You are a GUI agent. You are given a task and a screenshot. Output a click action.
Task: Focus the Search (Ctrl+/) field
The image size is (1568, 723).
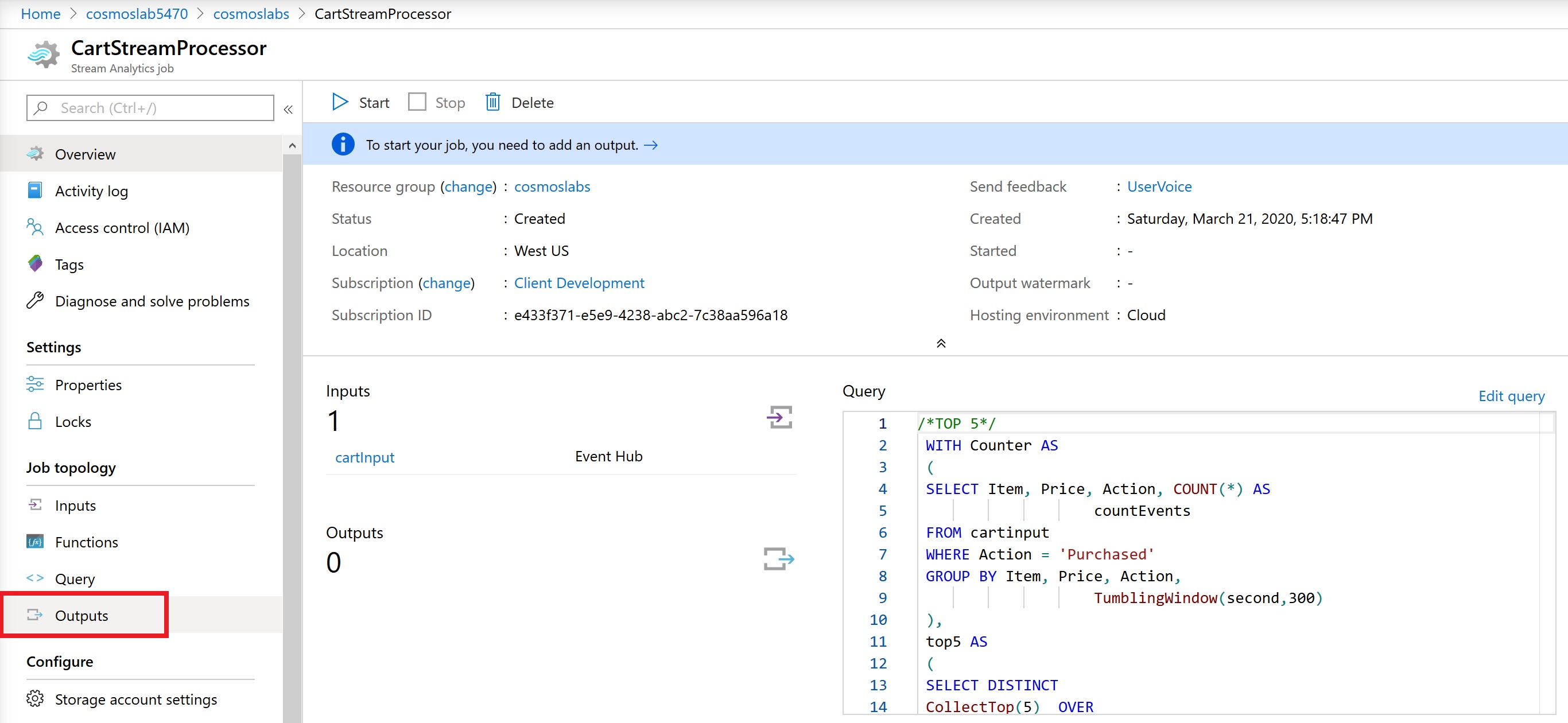pos(150,108)
